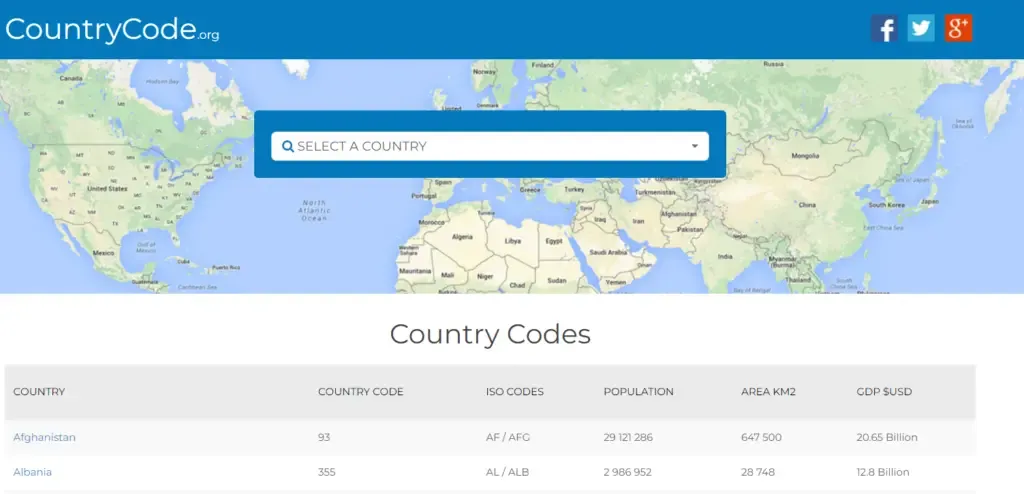Go to CountryCode.org home logo

coord(112,29)
